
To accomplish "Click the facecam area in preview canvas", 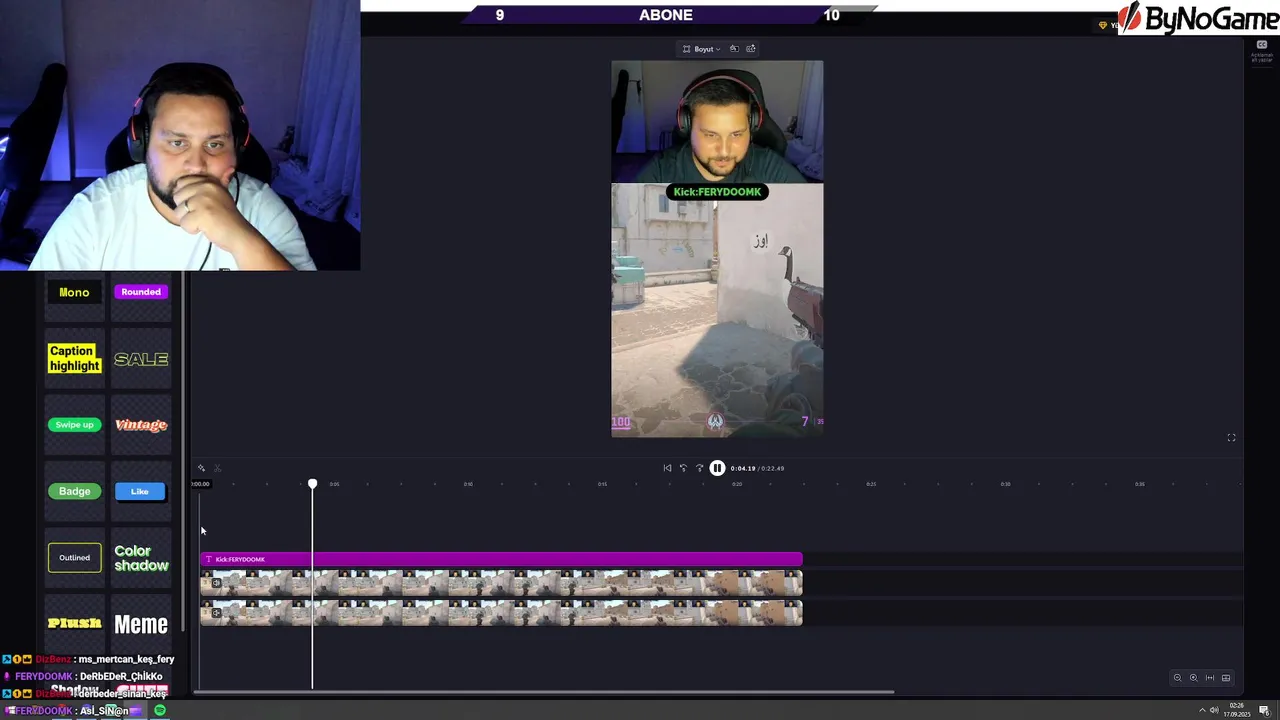I will click(x=717, y=121).
